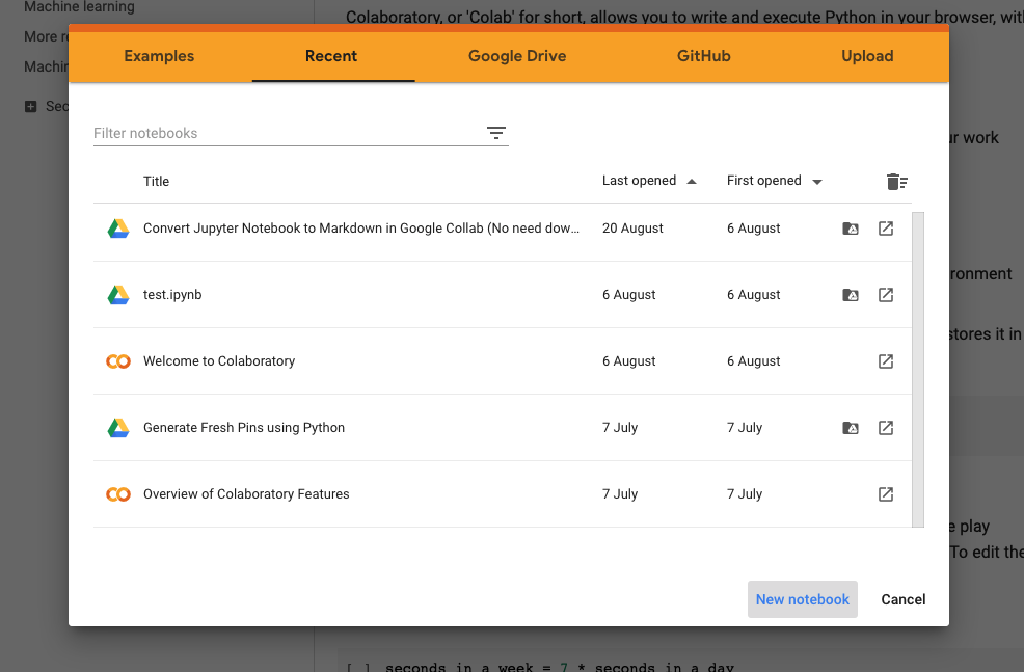Show Convert Jupyter Notebook file in Drive
This screenshot has width=1024, height=672.
(850, 229)
